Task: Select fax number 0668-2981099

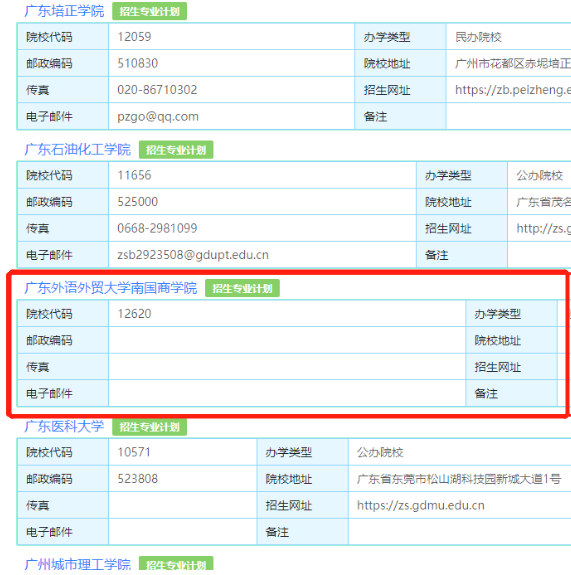Action: click(x=157, y=228)
